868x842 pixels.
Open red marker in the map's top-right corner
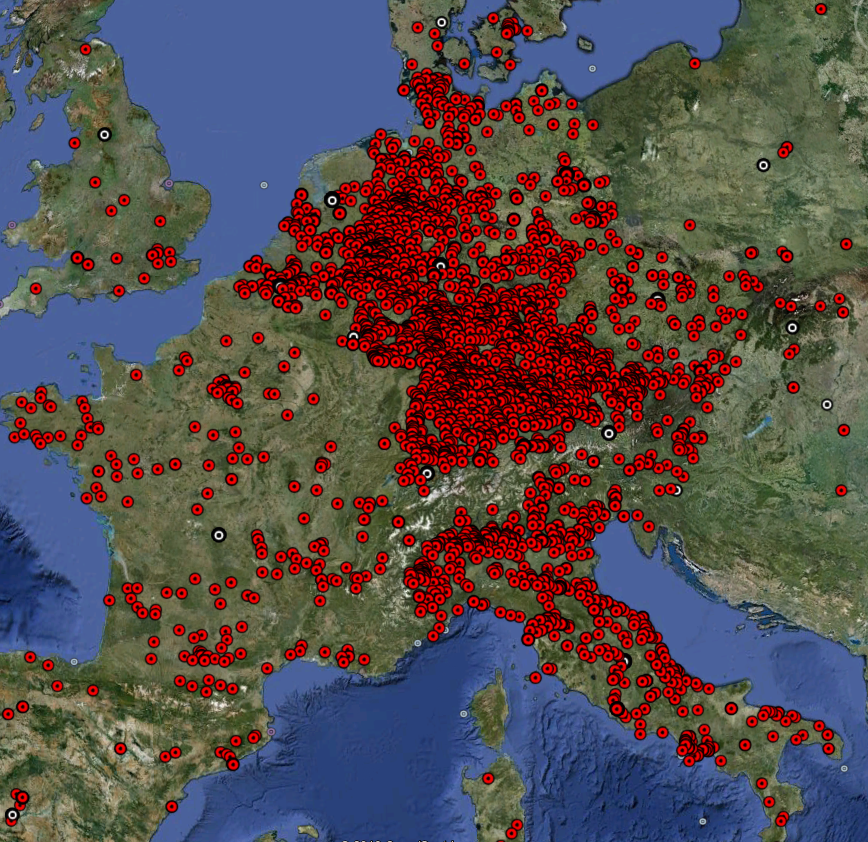(821, 9)
